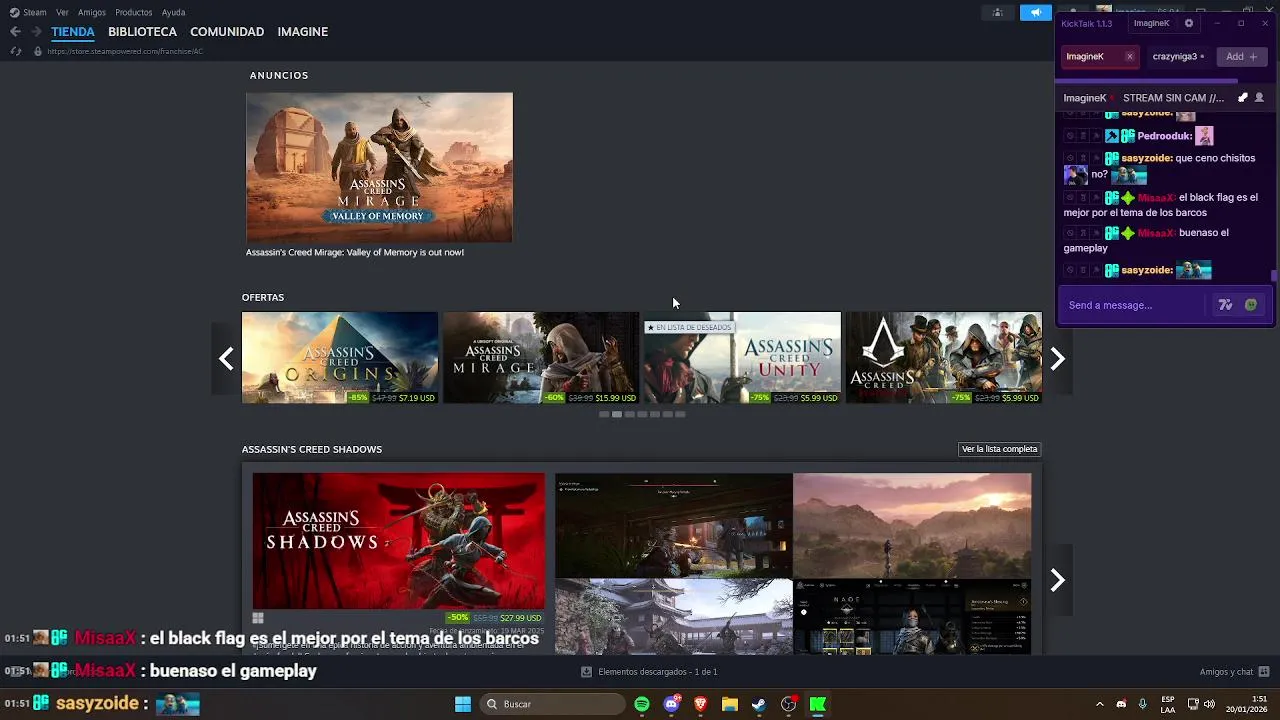This screenshot has height=720, width=1280.
Task: Open the Amigos menu
Action: click(92, 12)
